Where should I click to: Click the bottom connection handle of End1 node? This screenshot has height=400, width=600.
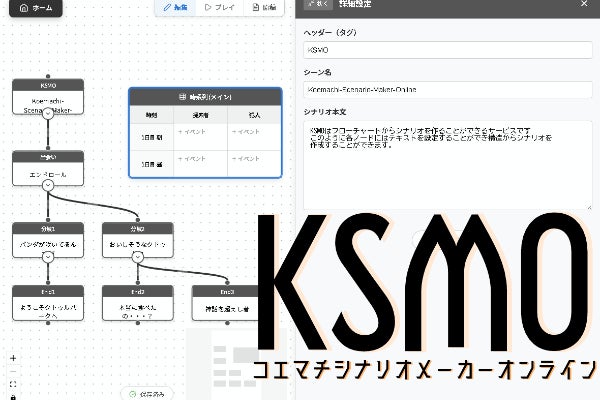click(48, 323)
